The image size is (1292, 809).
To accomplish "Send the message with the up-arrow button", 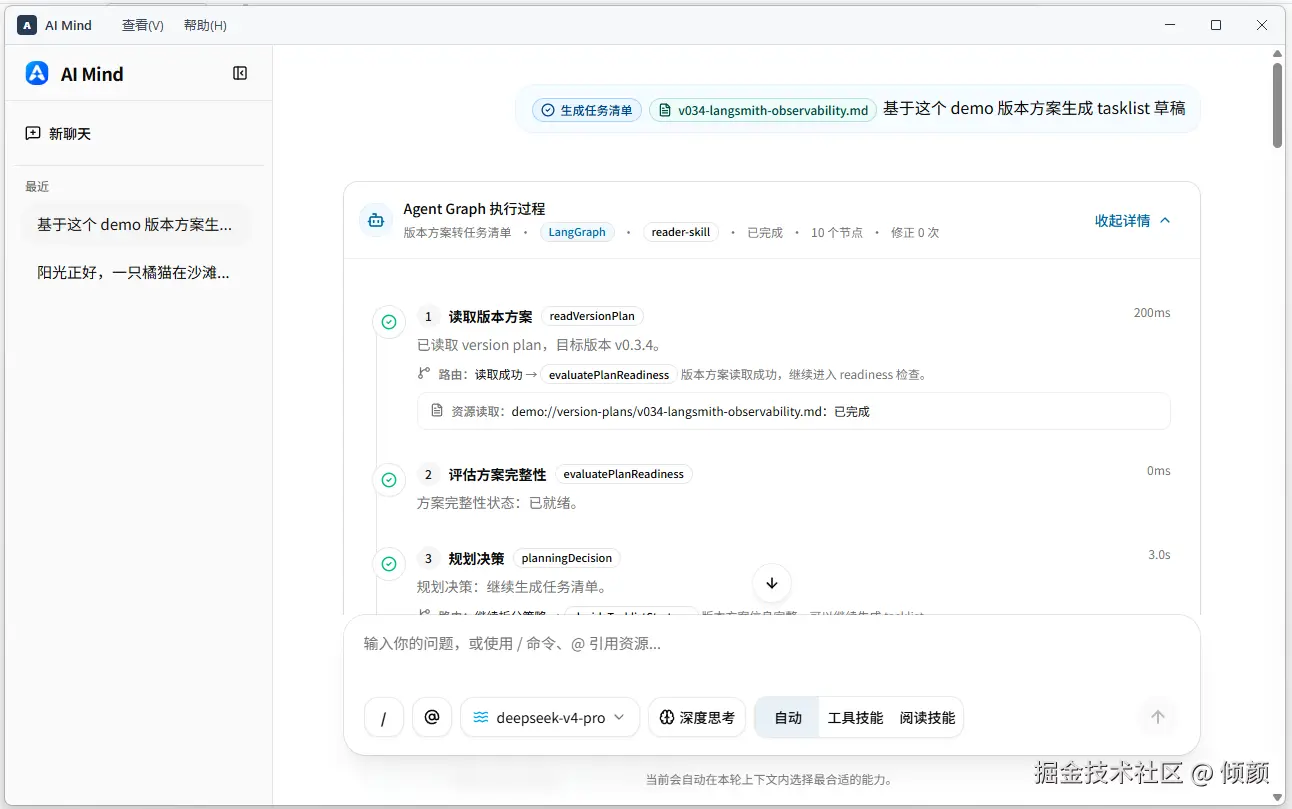I will 1158,717.
